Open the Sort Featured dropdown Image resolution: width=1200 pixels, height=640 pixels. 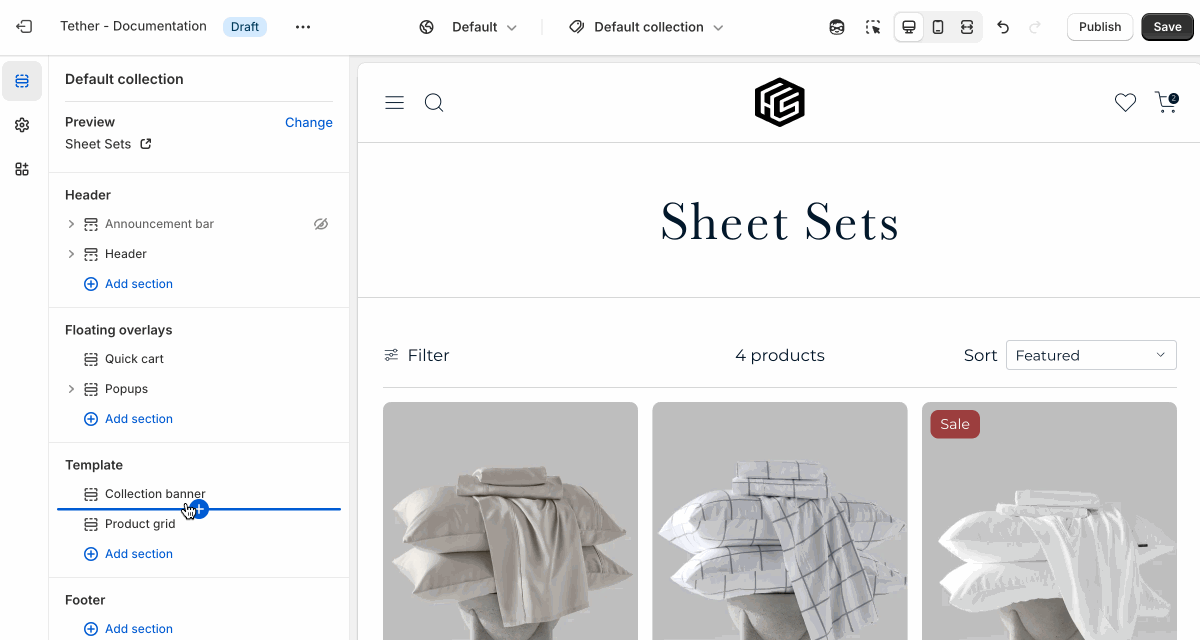click(x=1091, y=355)
